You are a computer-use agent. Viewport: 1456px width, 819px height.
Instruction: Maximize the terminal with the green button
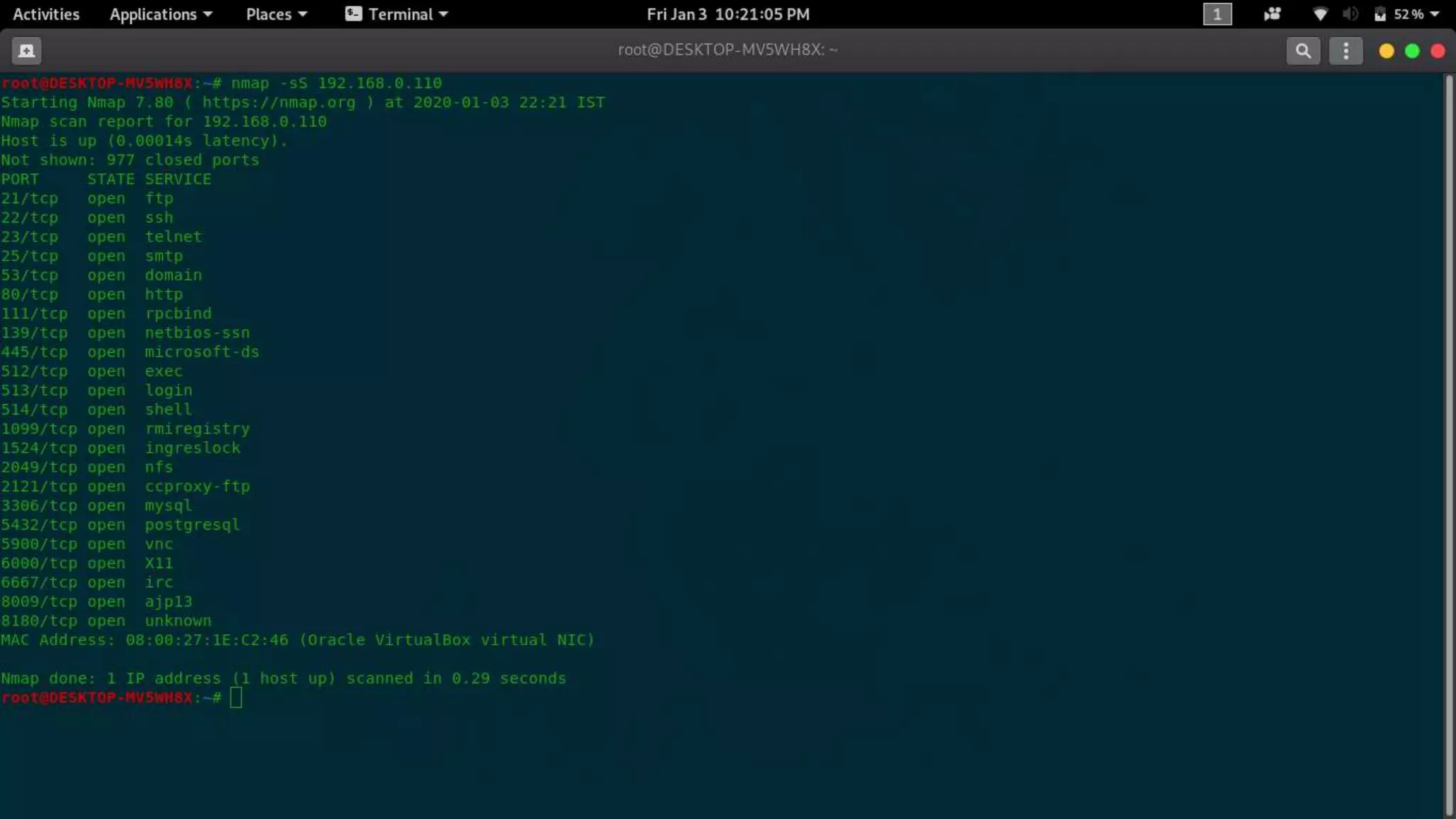pyautogui.click(x=1412, y=50)
